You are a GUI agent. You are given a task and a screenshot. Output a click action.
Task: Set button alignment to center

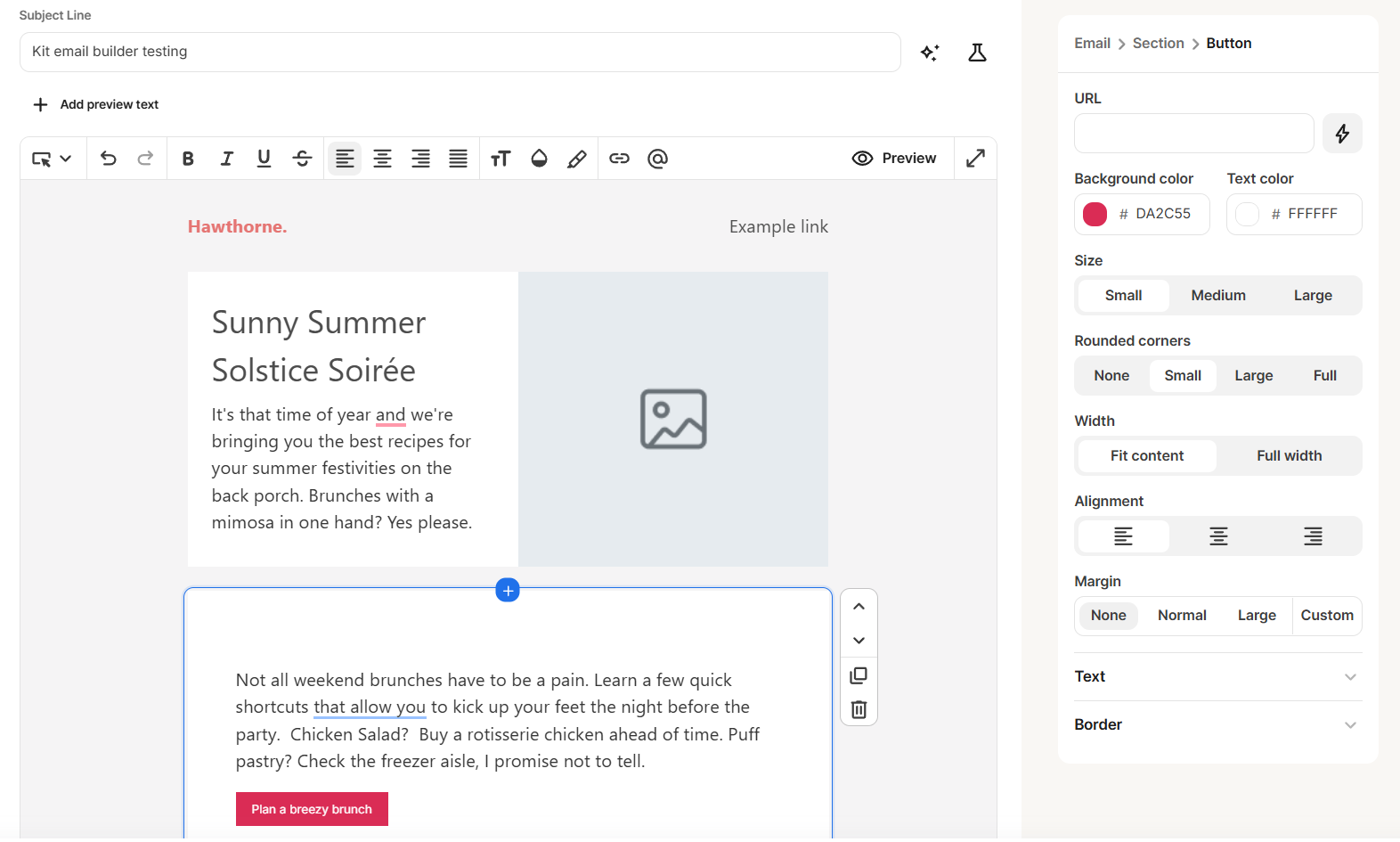(x=1218, y=536)
